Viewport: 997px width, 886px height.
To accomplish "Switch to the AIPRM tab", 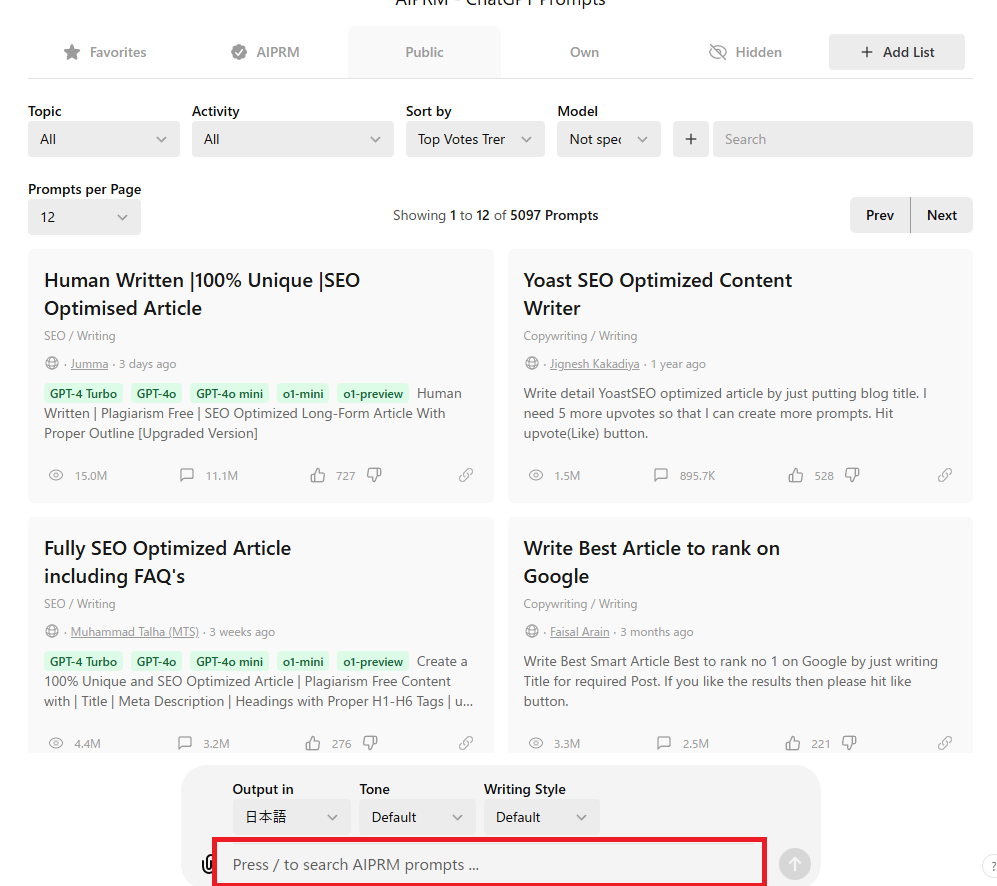I will coord(265,52).
